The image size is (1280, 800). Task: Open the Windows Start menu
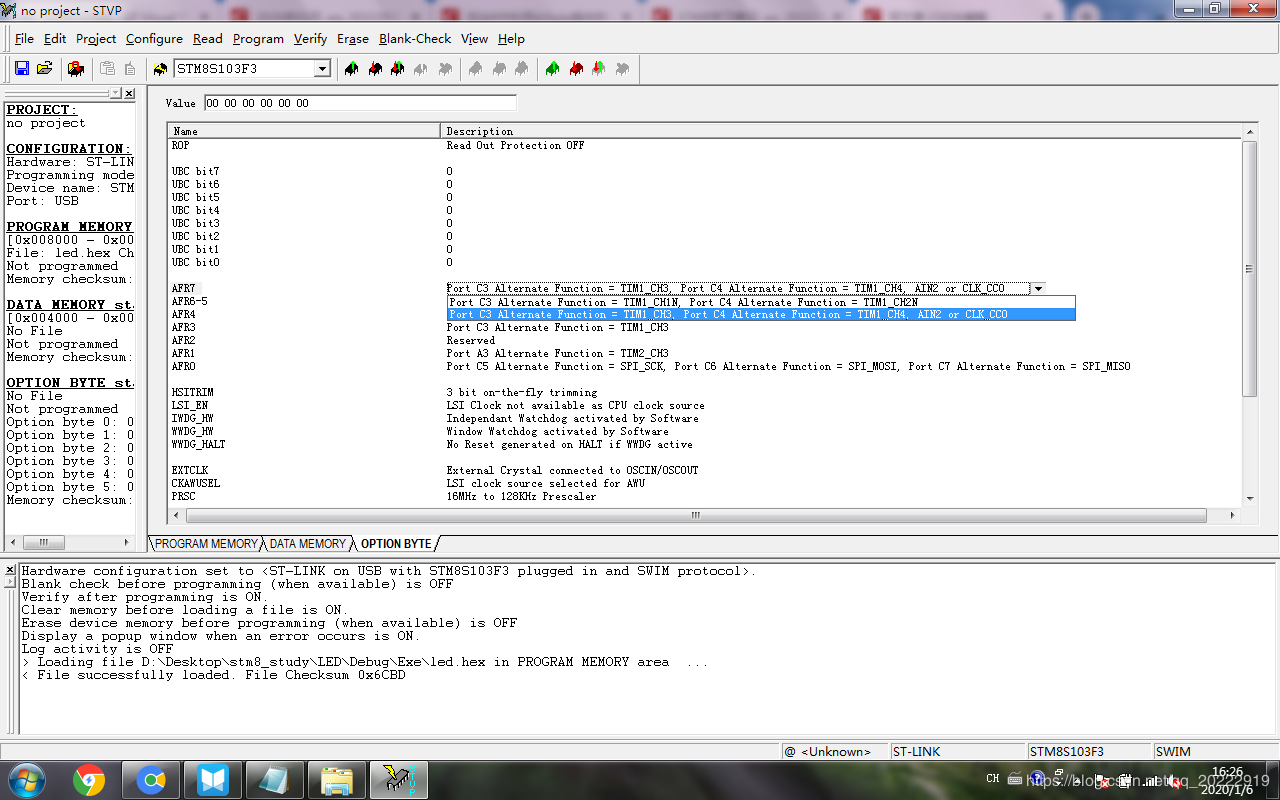coord(27,779)
